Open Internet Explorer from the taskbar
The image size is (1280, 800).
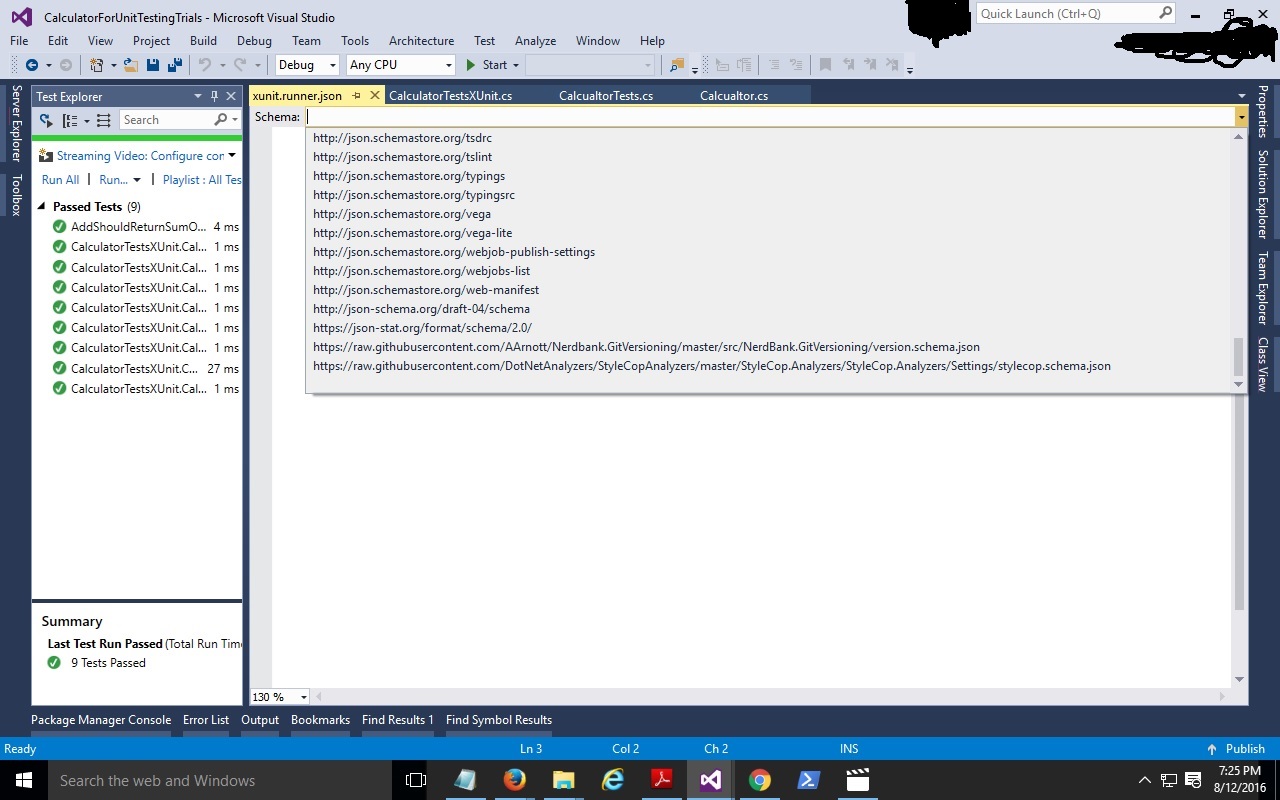click(x=612, y=780)
